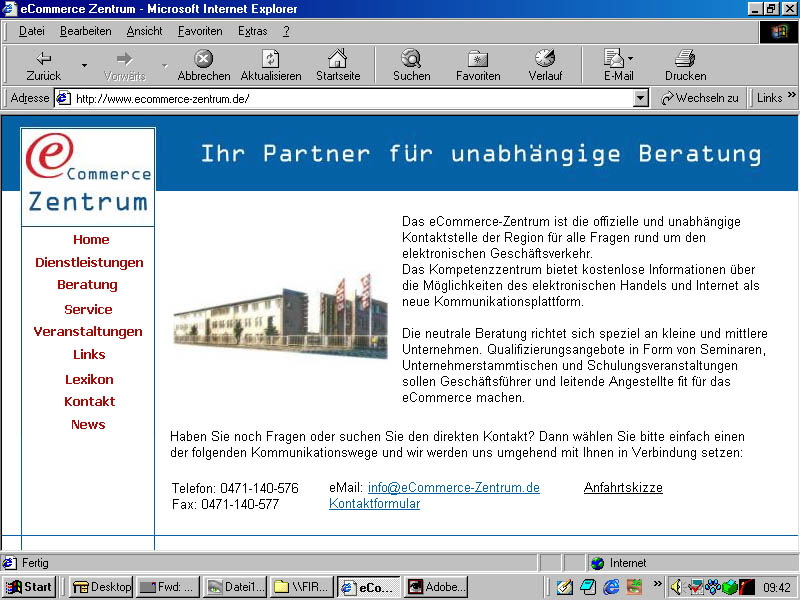Click the eCommerce Zentrum logo
The width and height of the screenshot is (800, 600).
[x=88, y=176]
